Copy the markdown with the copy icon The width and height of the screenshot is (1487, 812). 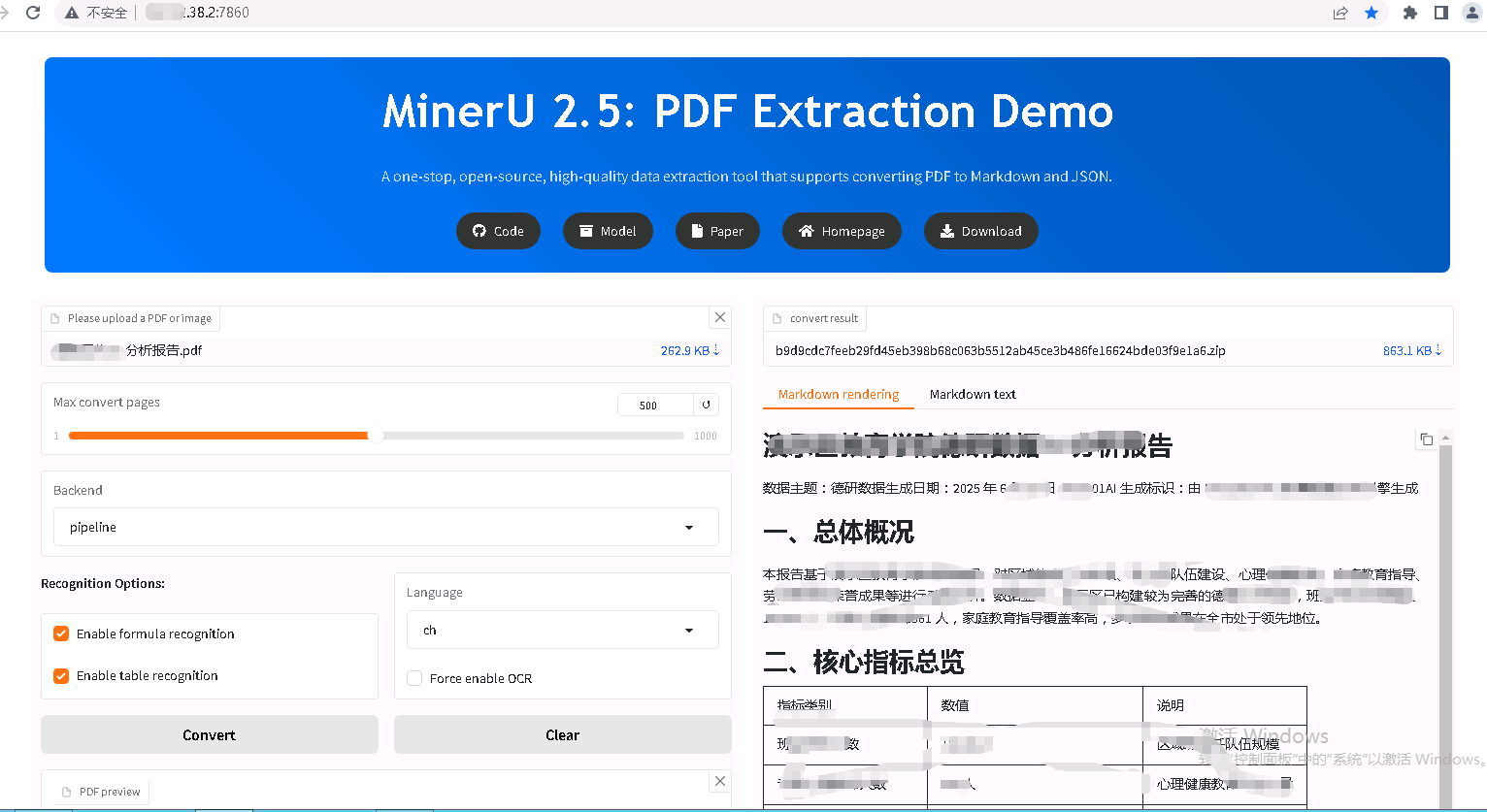pyautogui.click(x=1426, y=439)
